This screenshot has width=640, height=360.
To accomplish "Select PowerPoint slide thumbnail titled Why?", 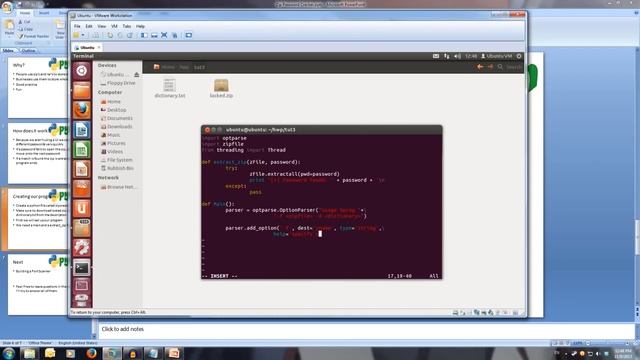I will (38, 88).
